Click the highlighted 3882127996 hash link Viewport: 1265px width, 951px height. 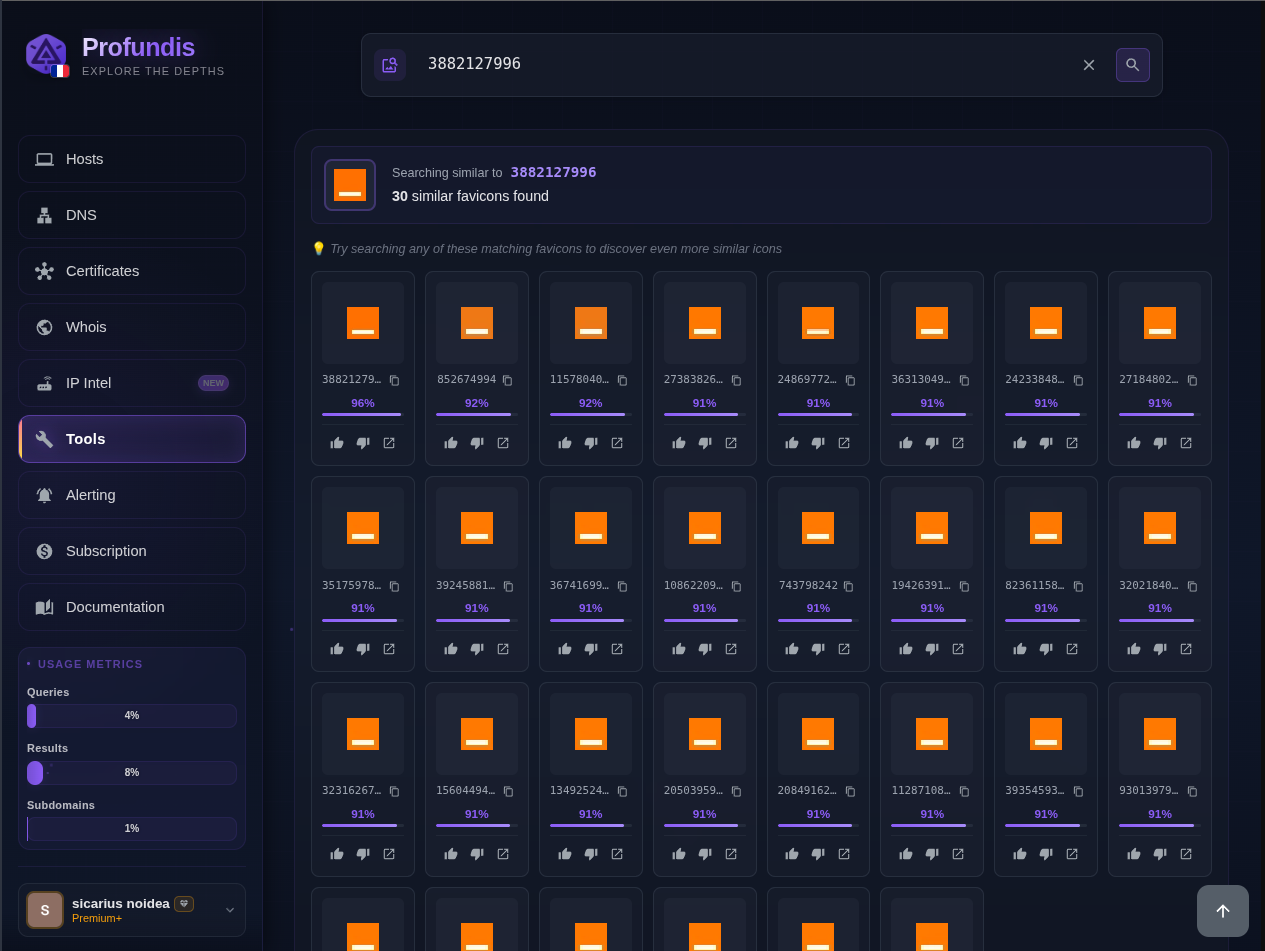pos(553,172)
